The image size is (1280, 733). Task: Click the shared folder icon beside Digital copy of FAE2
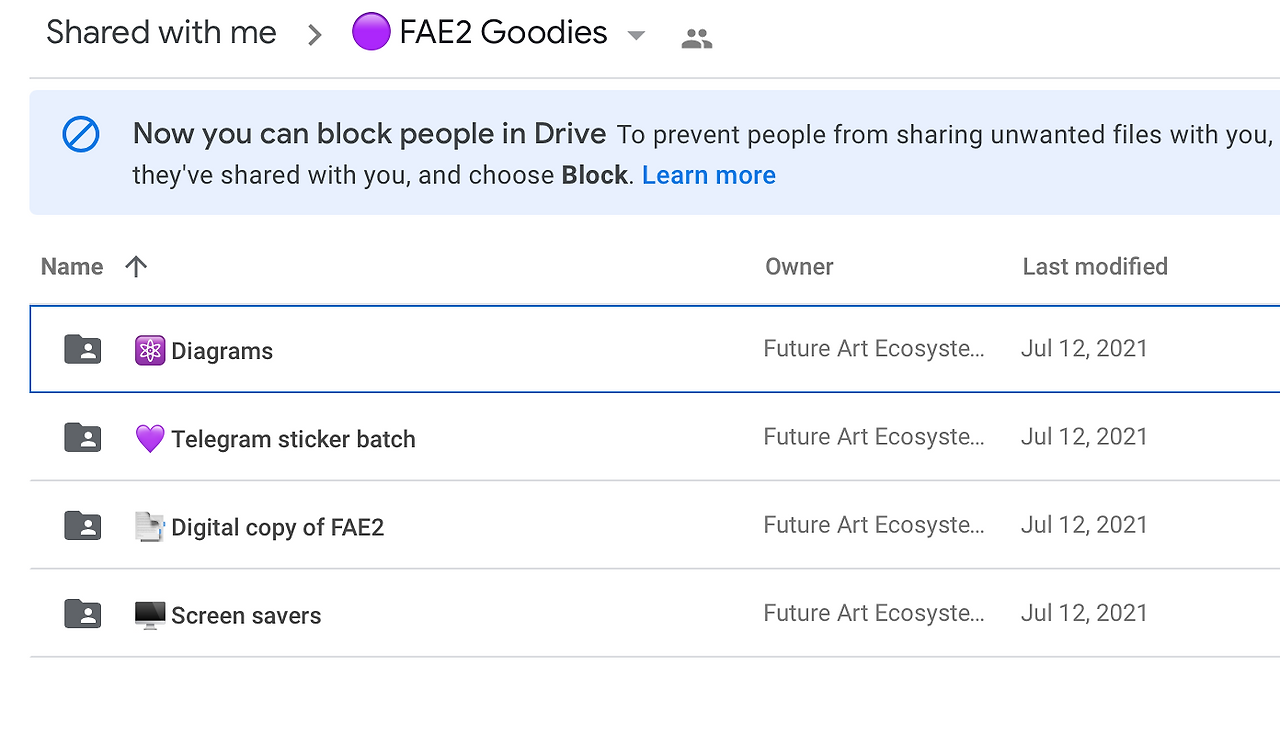point(83,525)
